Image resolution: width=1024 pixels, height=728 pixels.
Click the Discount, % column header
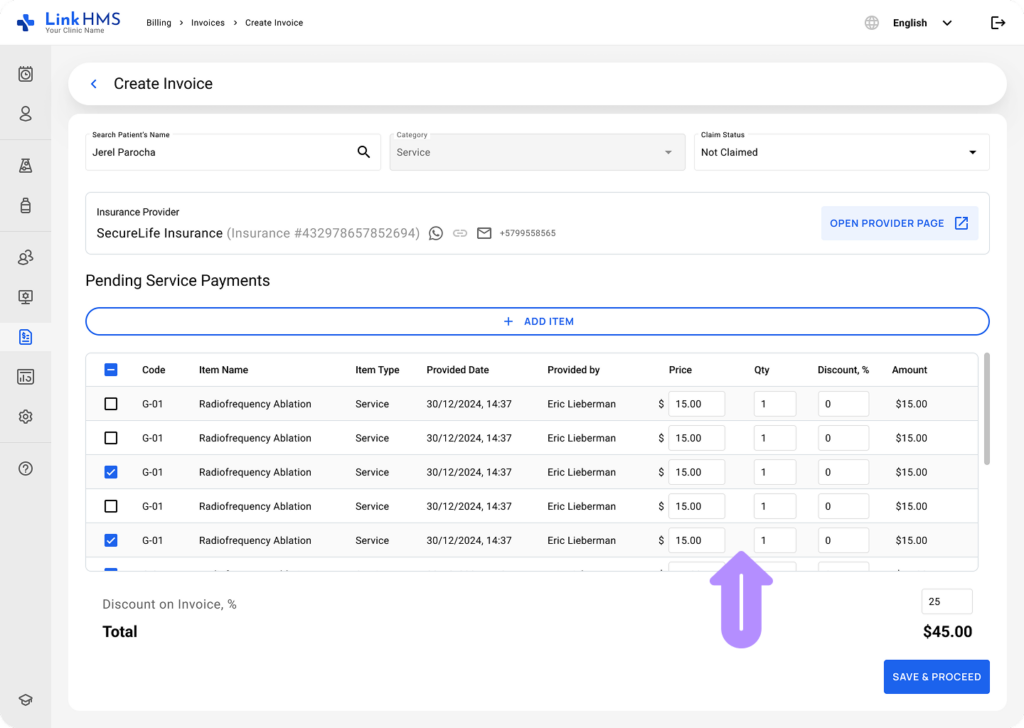843,370
